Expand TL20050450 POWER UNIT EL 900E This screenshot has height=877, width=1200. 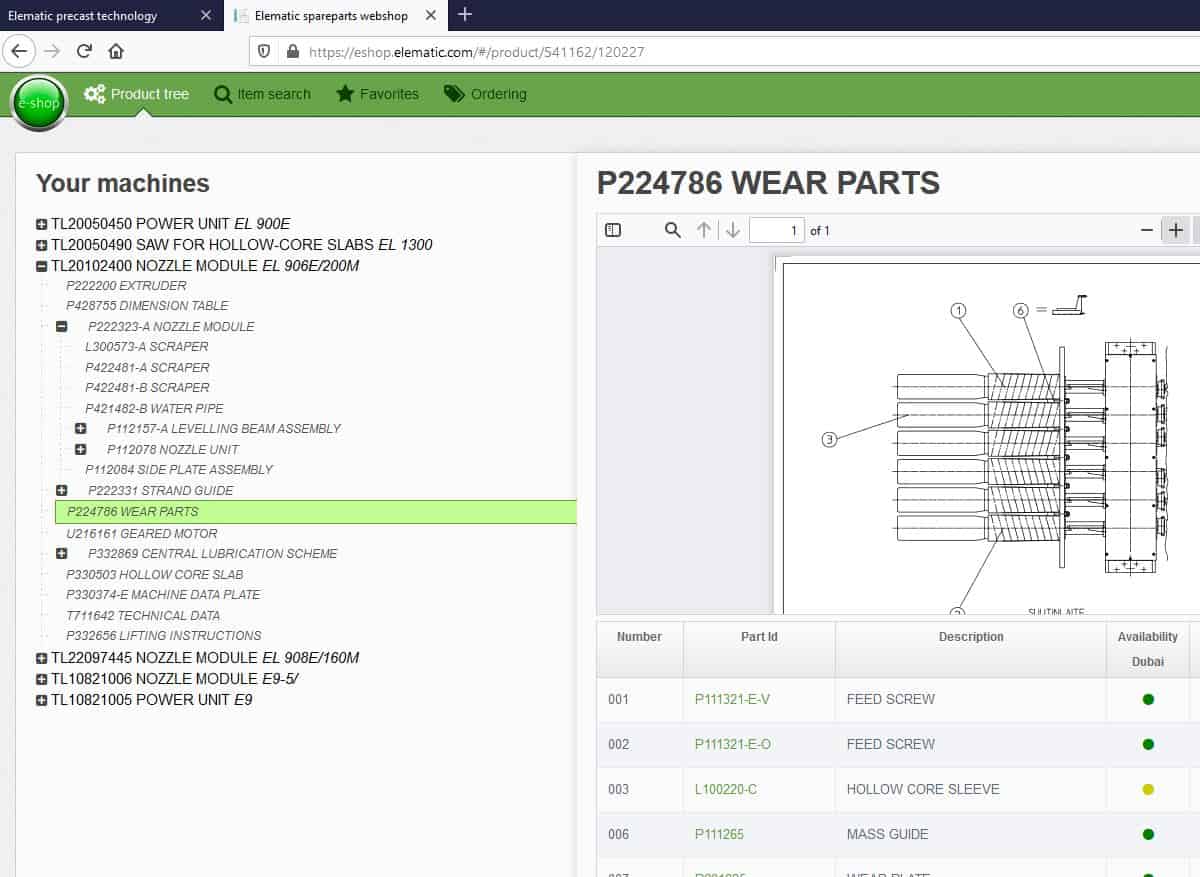(x=42, y=224)
